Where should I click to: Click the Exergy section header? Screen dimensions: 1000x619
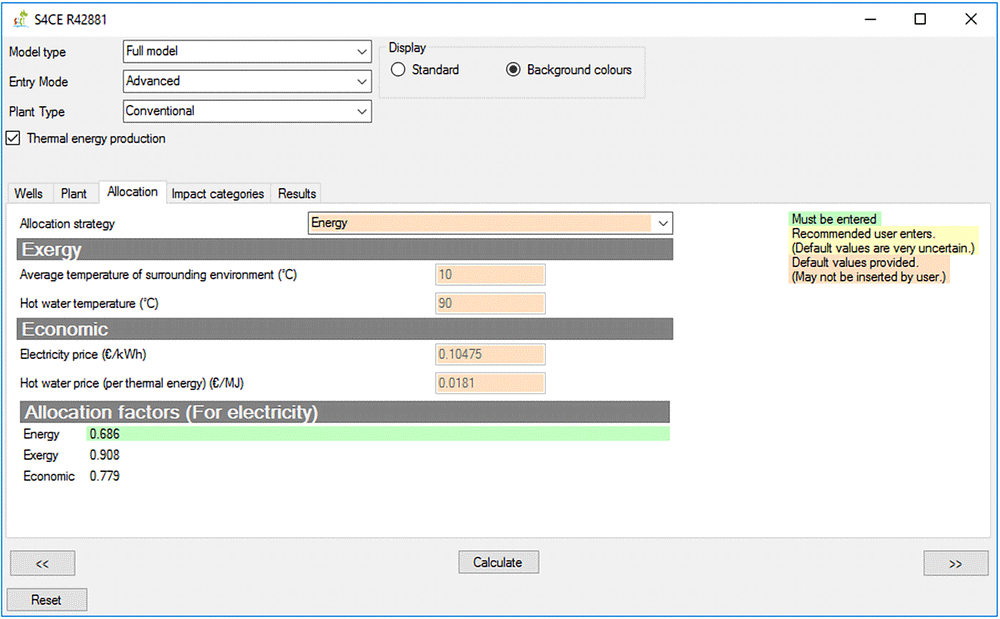(x=344, y=249)
